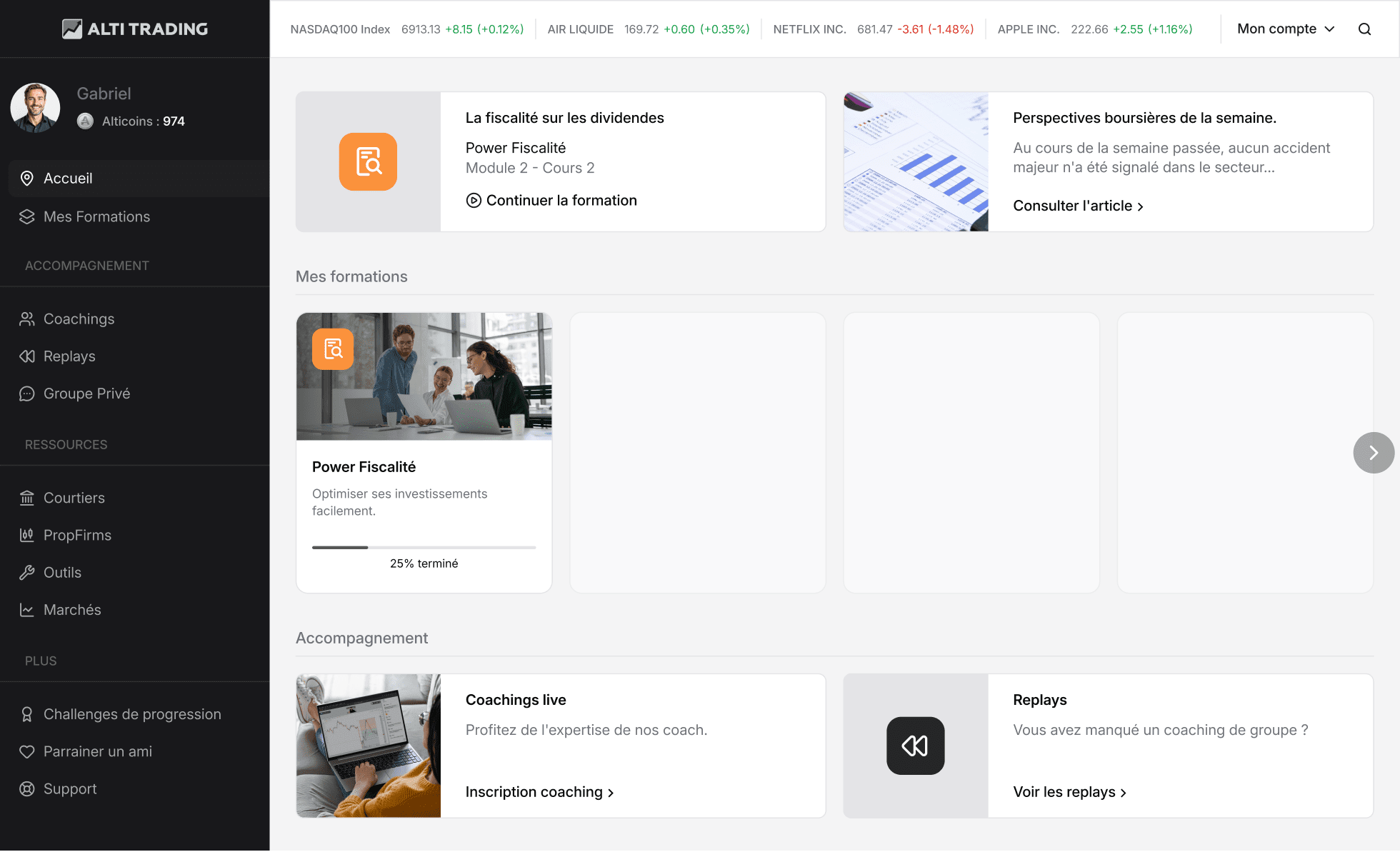
Task: Open Marchés menu item
Action: point(139,610)
